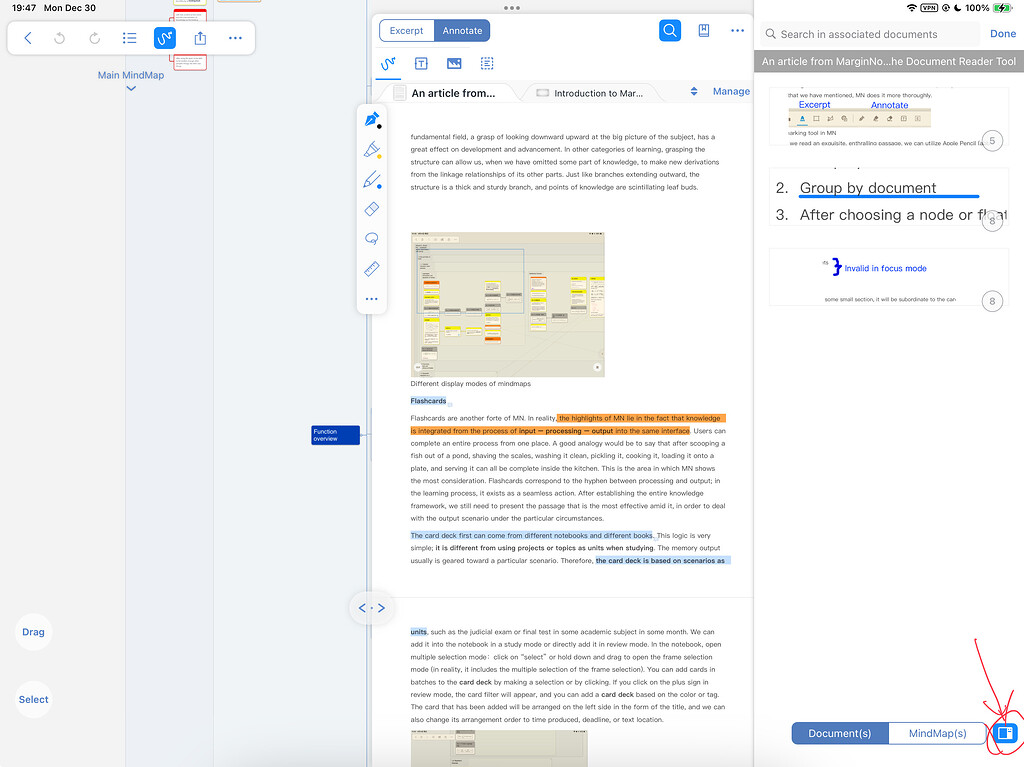Image resolution: width=1024 pixels, height=767 pixels.
Task: Open more pen tools ellipsis
Action: pos(372,299)
